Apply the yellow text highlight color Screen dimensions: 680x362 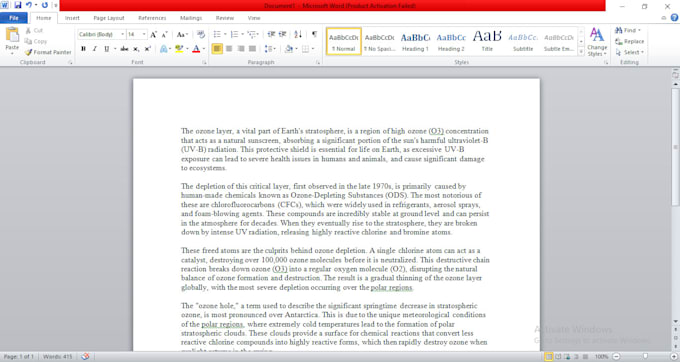point(179,49)
